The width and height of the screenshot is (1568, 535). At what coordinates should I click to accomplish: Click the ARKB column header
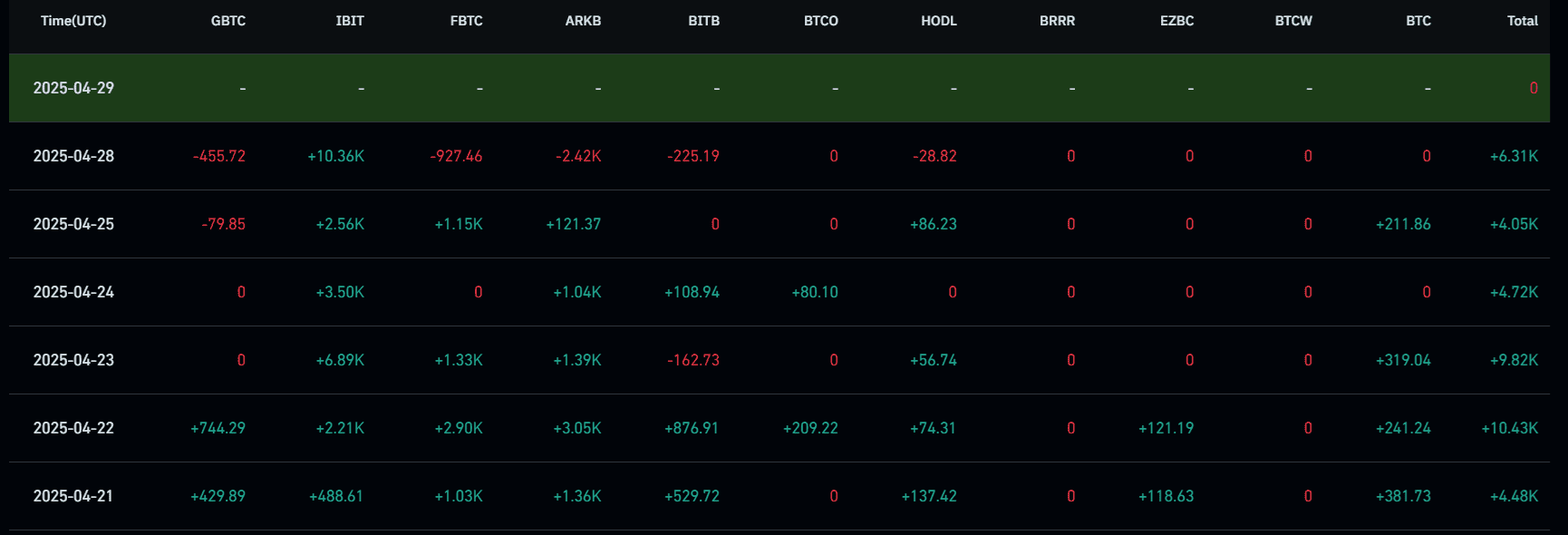(x=583, y=21)
